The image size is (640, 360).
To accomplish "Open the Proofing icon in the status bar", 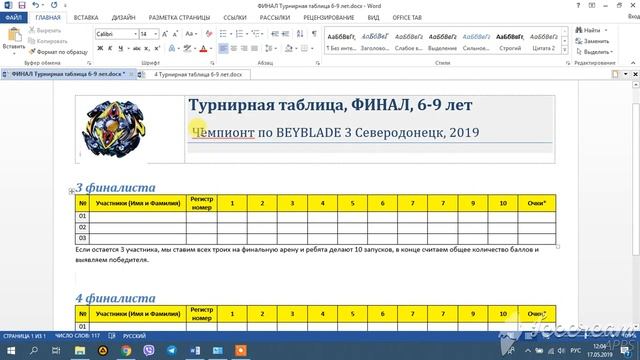I will tap(112, 336).
